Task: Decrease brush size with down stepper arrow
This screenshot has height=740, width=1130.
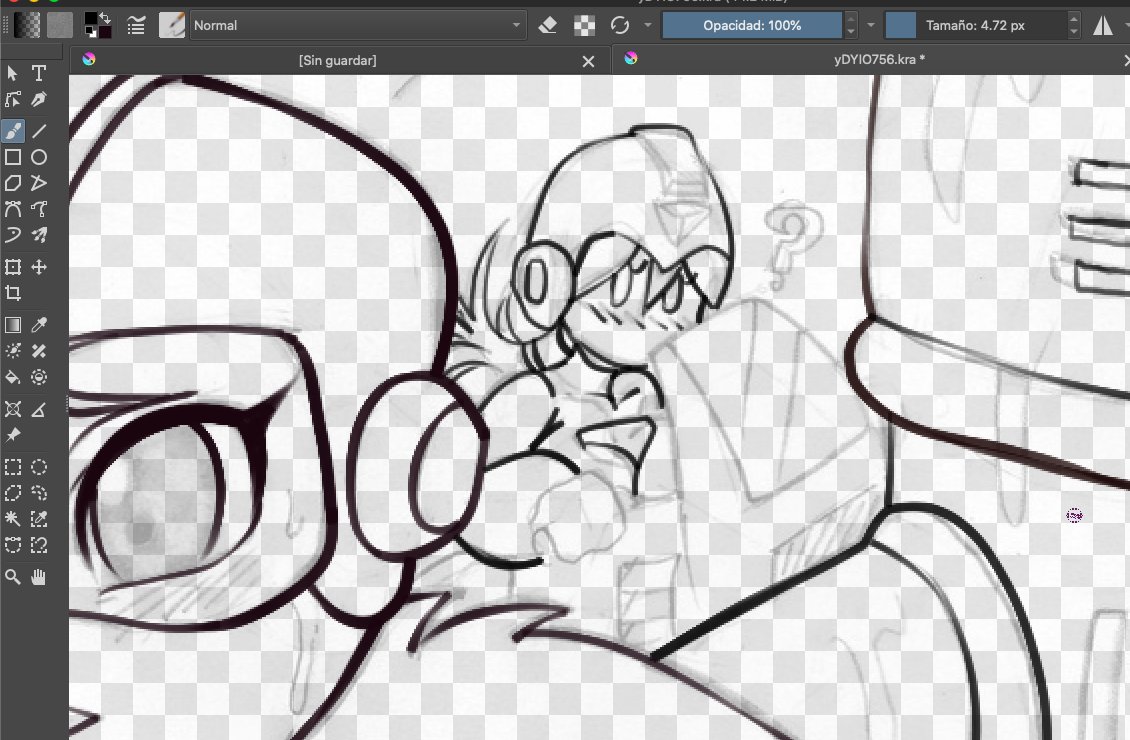Action: pyautogui.click(x=1074, y=32)
